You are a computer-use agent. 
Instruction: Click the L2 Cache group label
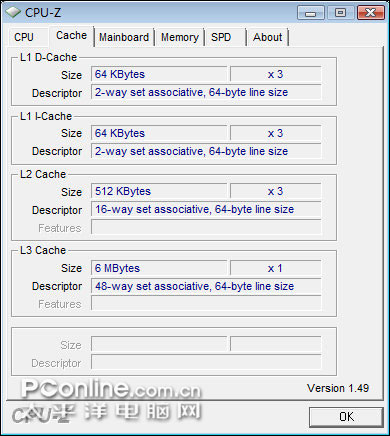pyautogui.click(x=43, y=174)
